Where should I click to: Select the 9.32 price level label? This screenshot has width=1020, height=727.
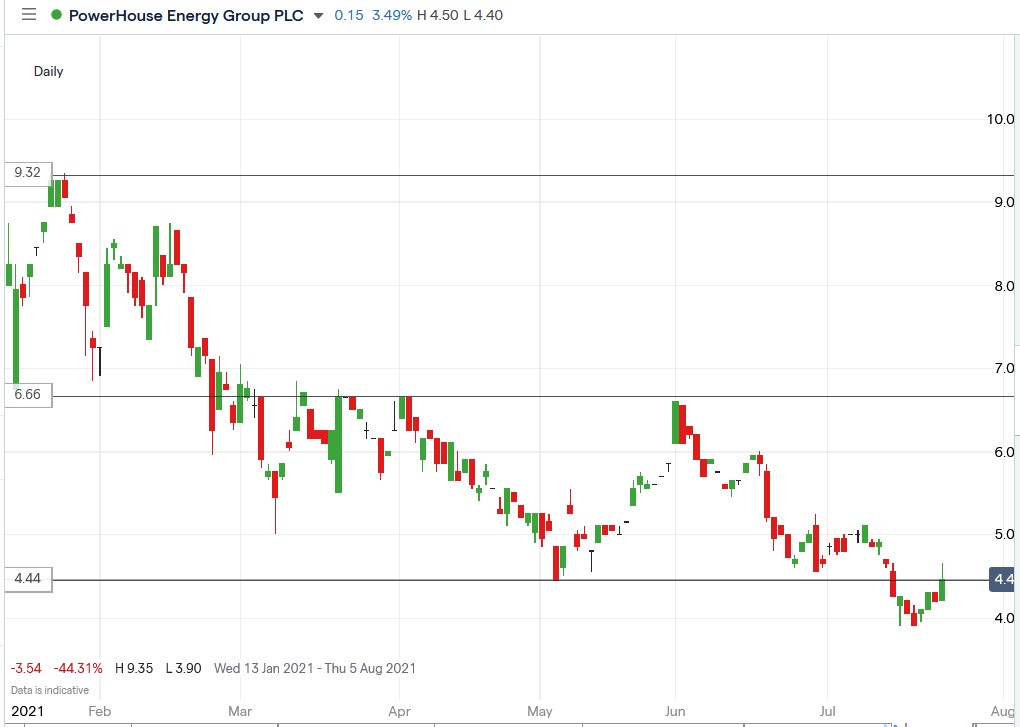pyautogui.click(x=26, y=172)
